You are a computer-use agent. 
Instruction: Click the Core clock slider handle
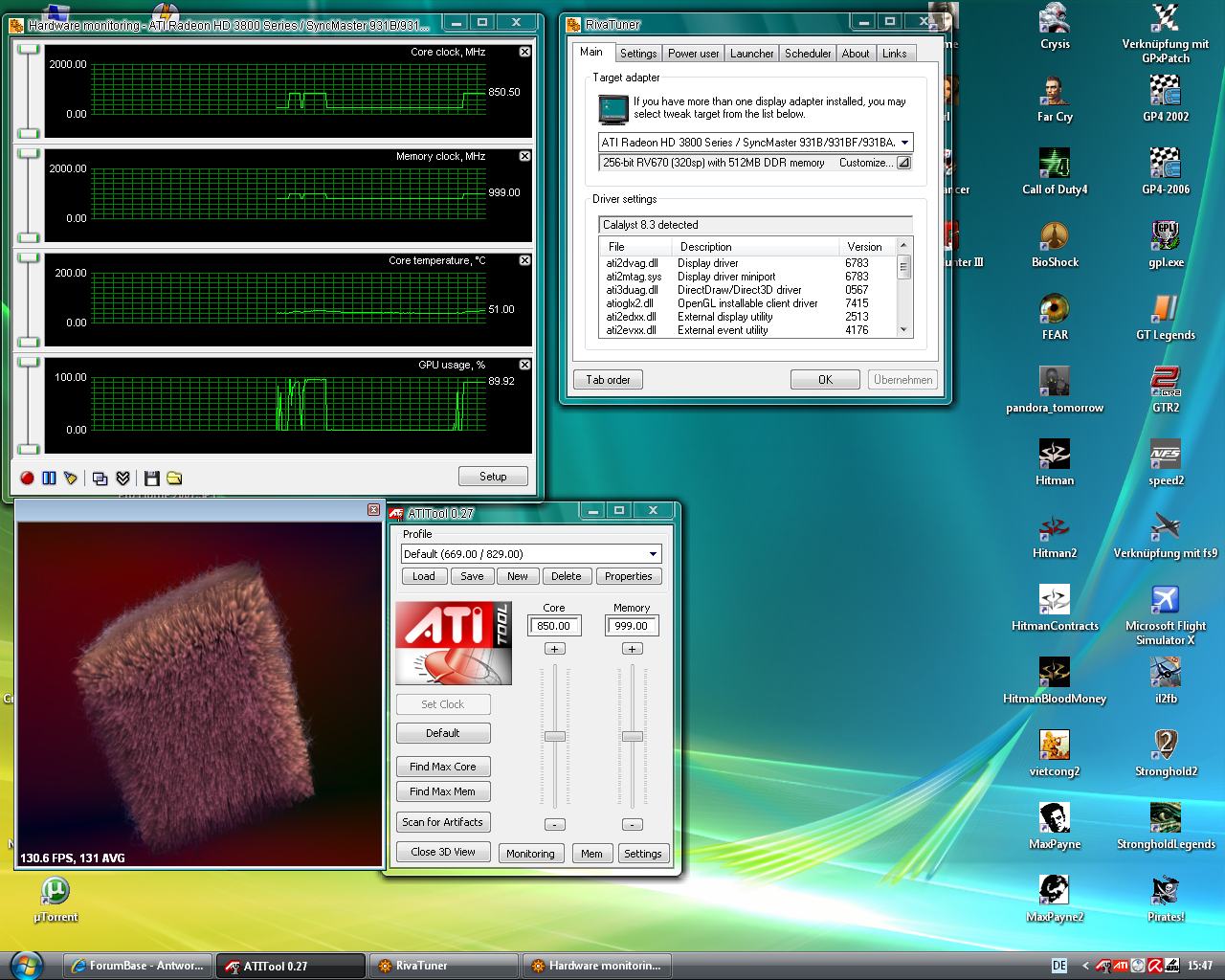click(x=555, y=736)
